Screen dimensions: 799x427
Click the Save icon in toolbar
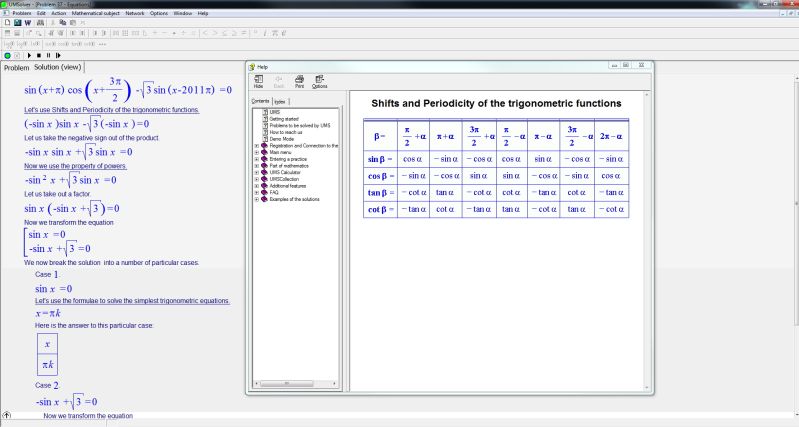point(18,23)
